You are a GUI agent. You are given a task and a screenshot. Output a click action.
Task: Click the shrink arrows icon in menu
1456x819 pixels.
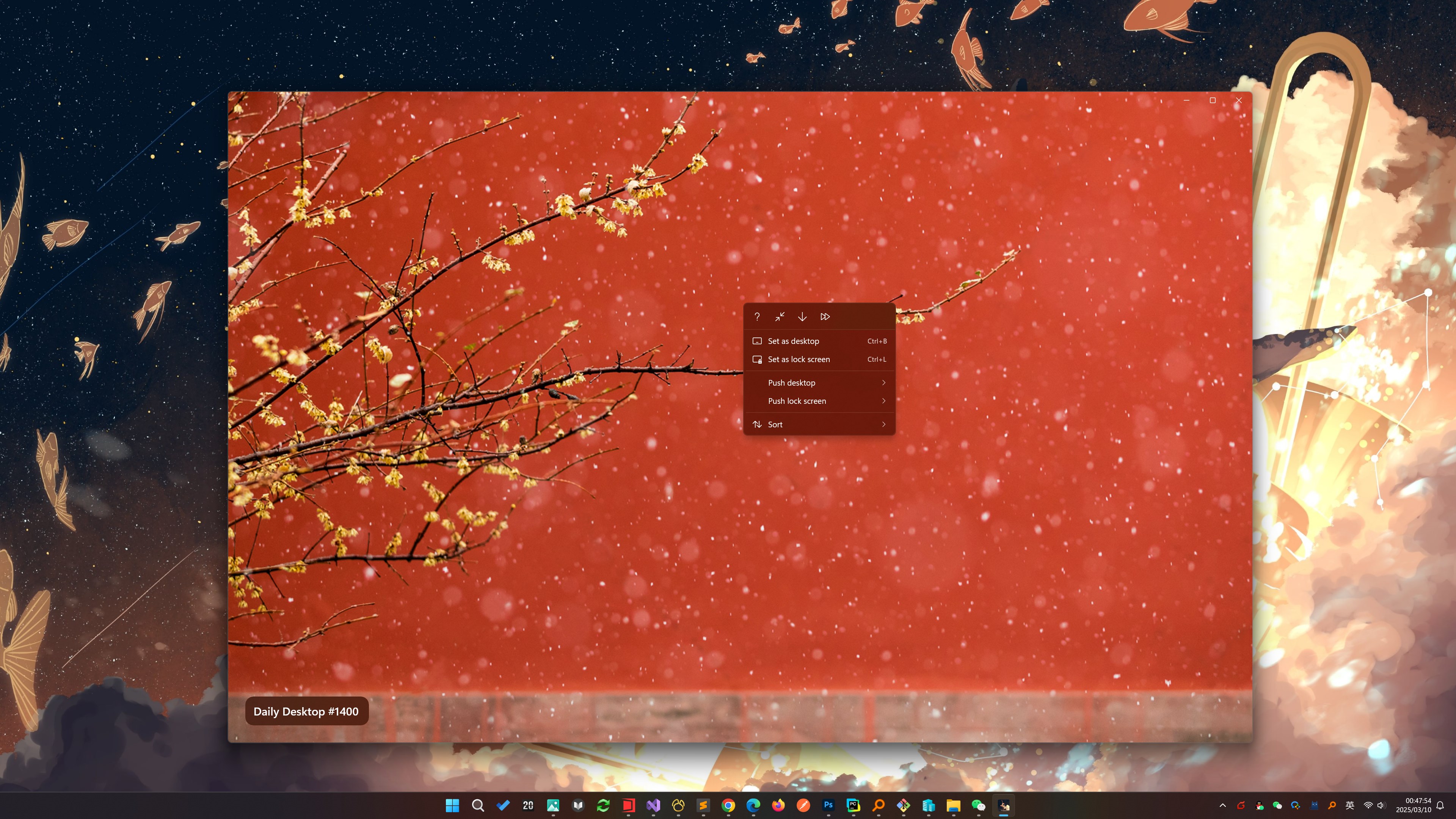(x=780, y=317)
